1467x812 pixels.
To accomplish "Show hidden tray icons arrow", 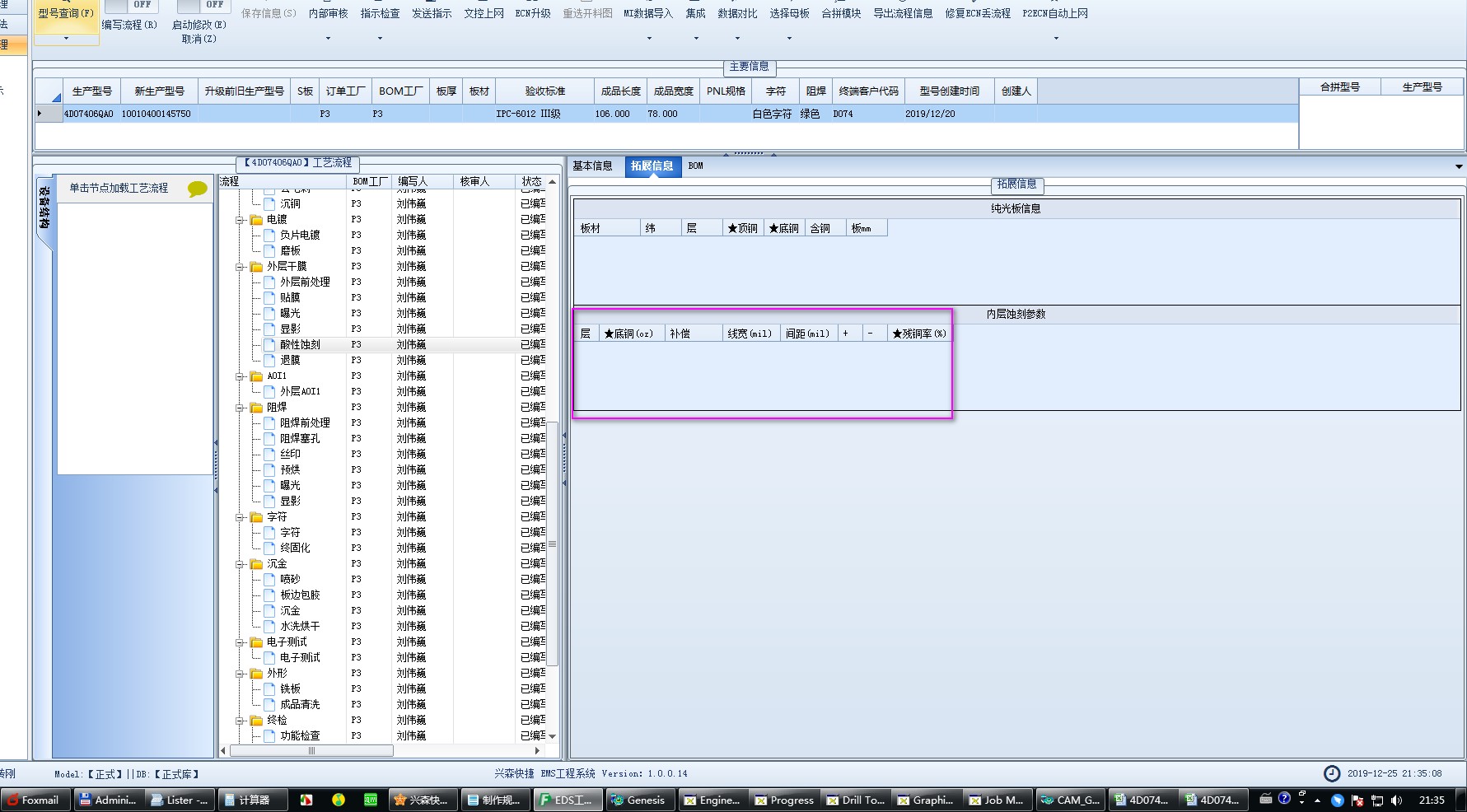I will coord(1317,800).
